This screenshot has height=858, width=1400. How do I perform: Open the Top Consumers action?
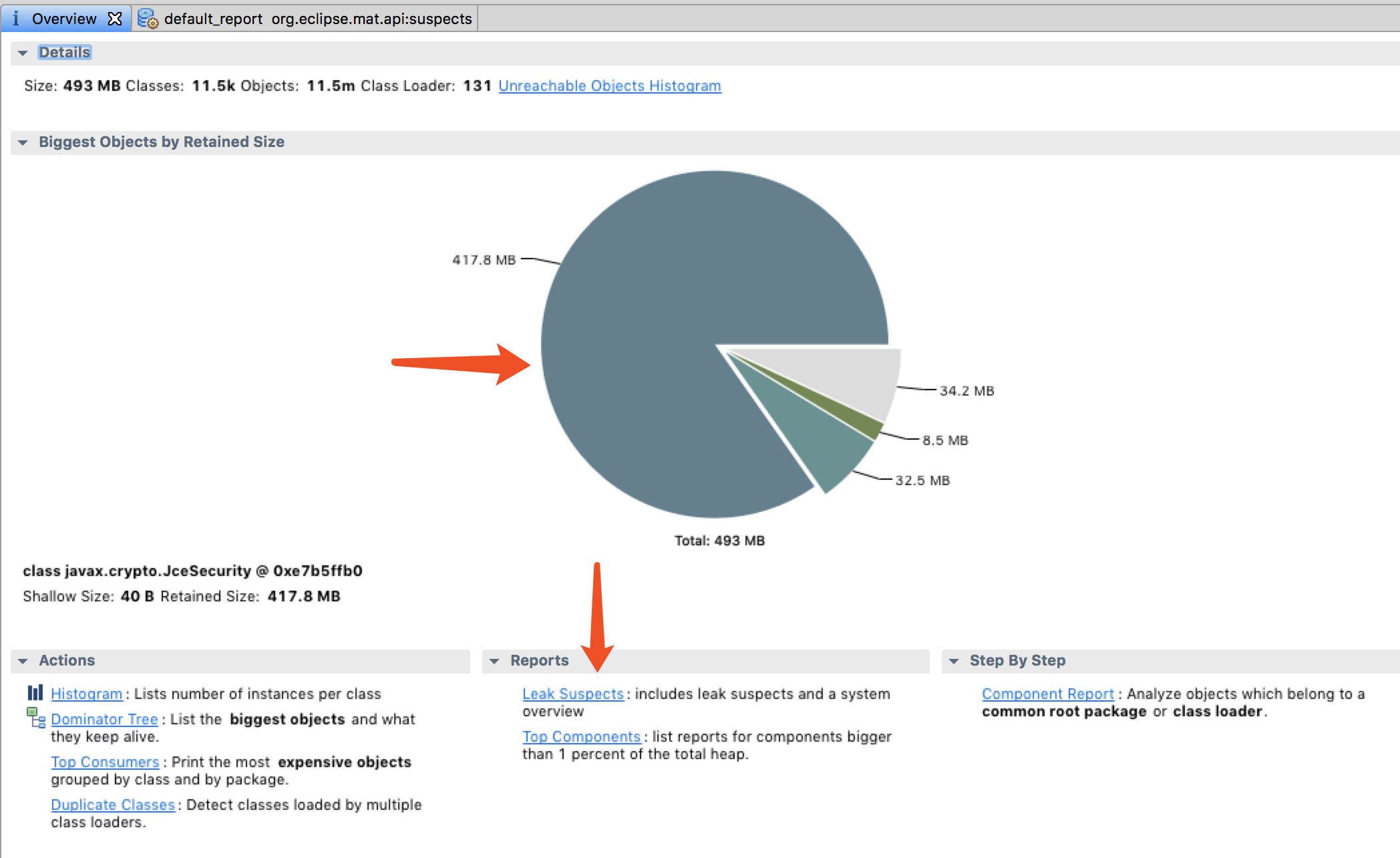point(105,762)
